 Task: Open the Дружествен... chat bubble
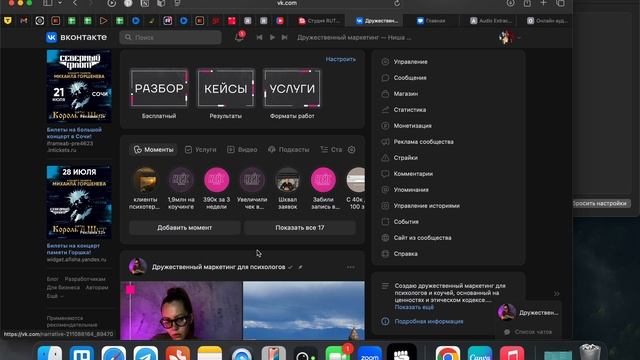tap(528, 313)
